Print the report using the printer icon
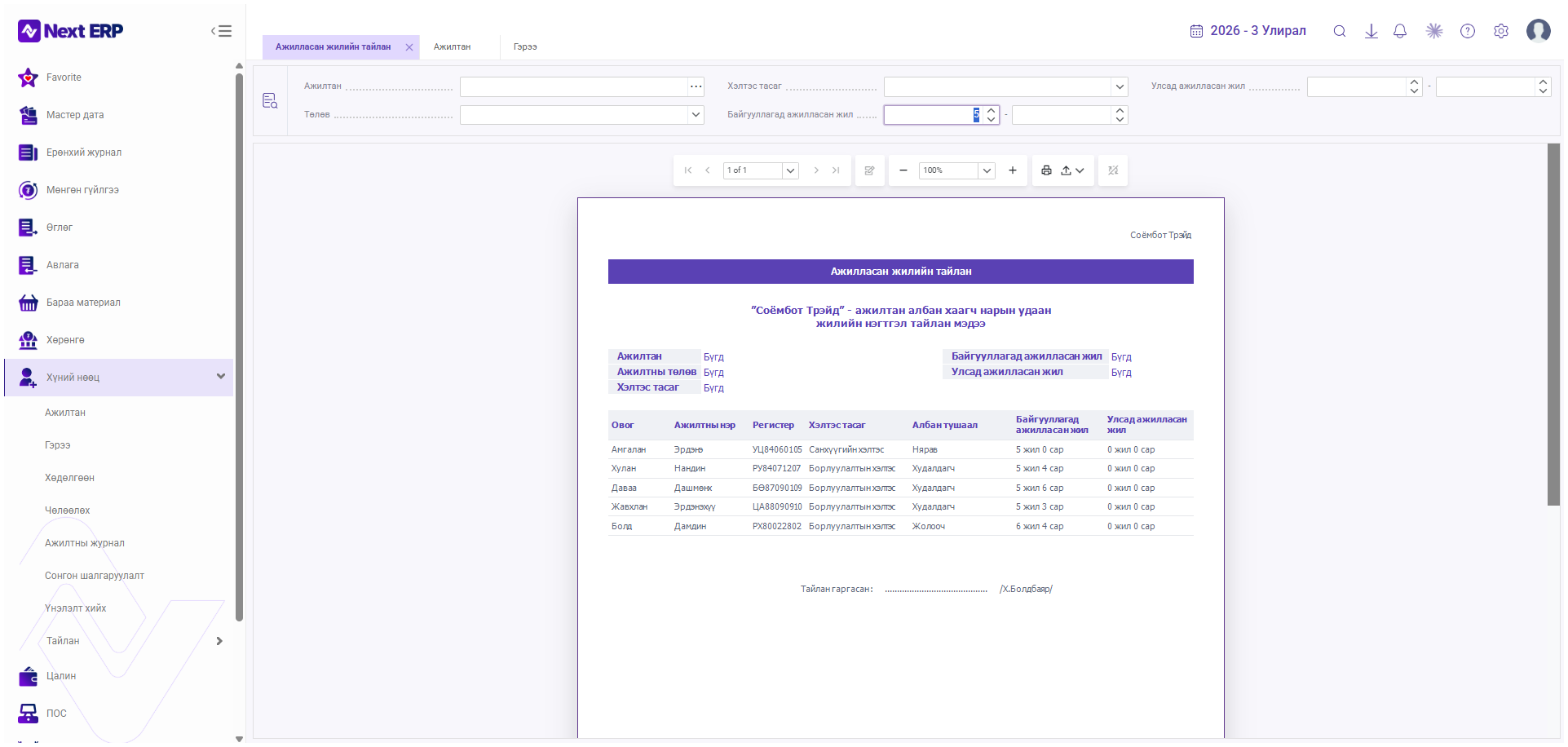The width and height of the screenshot is (1568, 747). coord(1046,170)
